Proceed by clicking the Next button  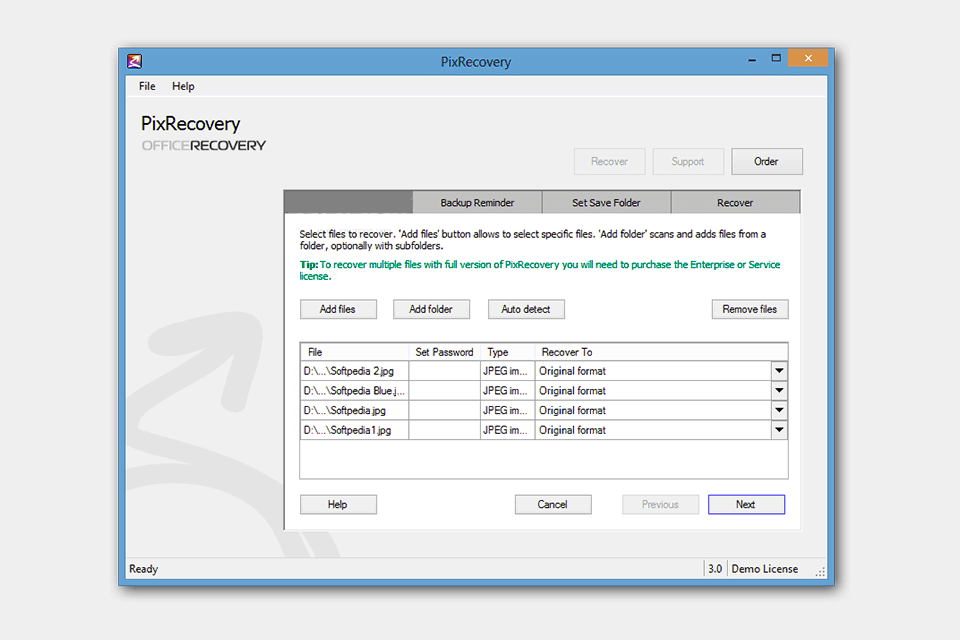[746, 504]
